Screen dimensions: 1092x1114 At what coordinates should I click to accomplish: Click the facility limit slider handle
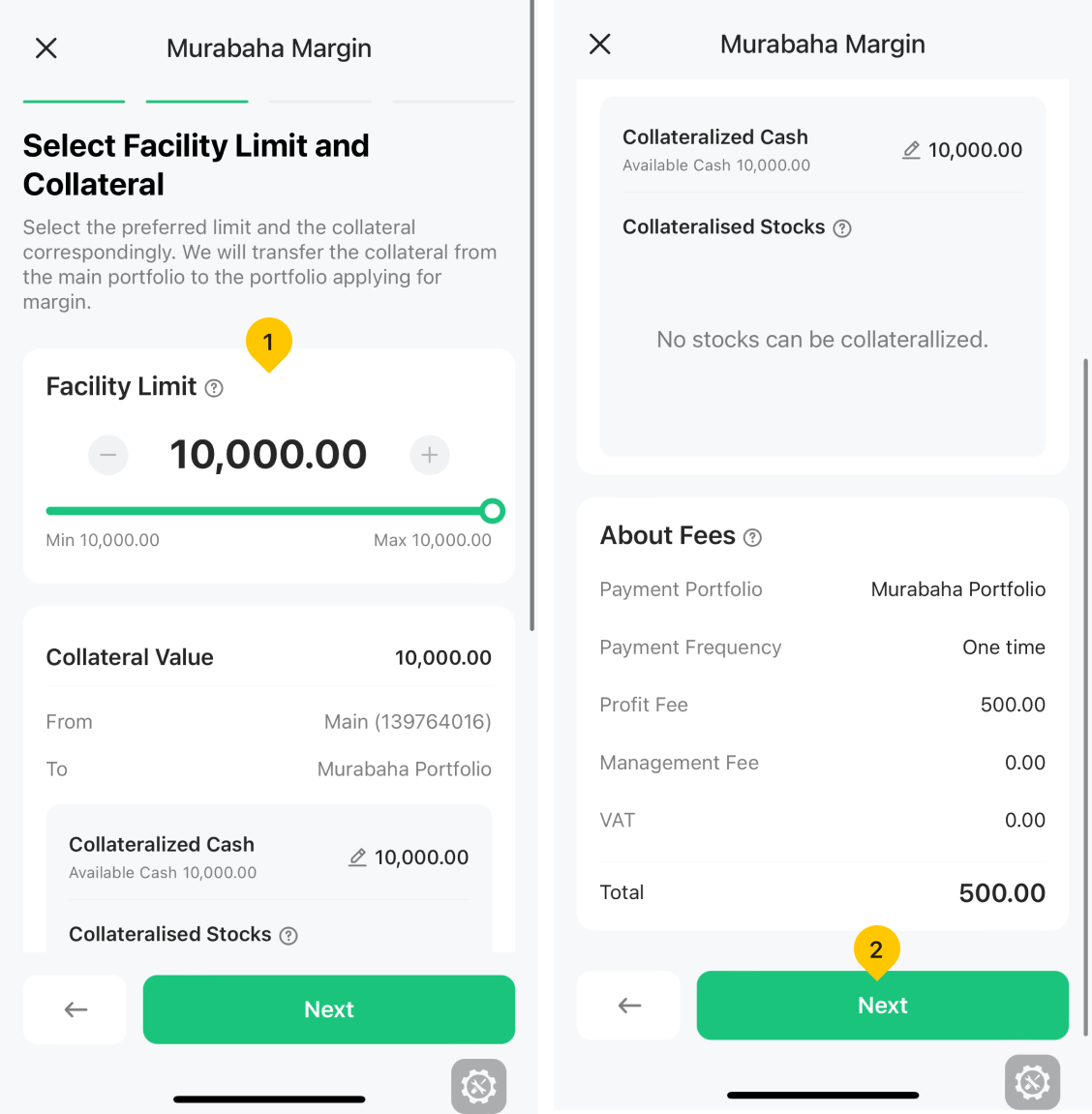point(492,511)
